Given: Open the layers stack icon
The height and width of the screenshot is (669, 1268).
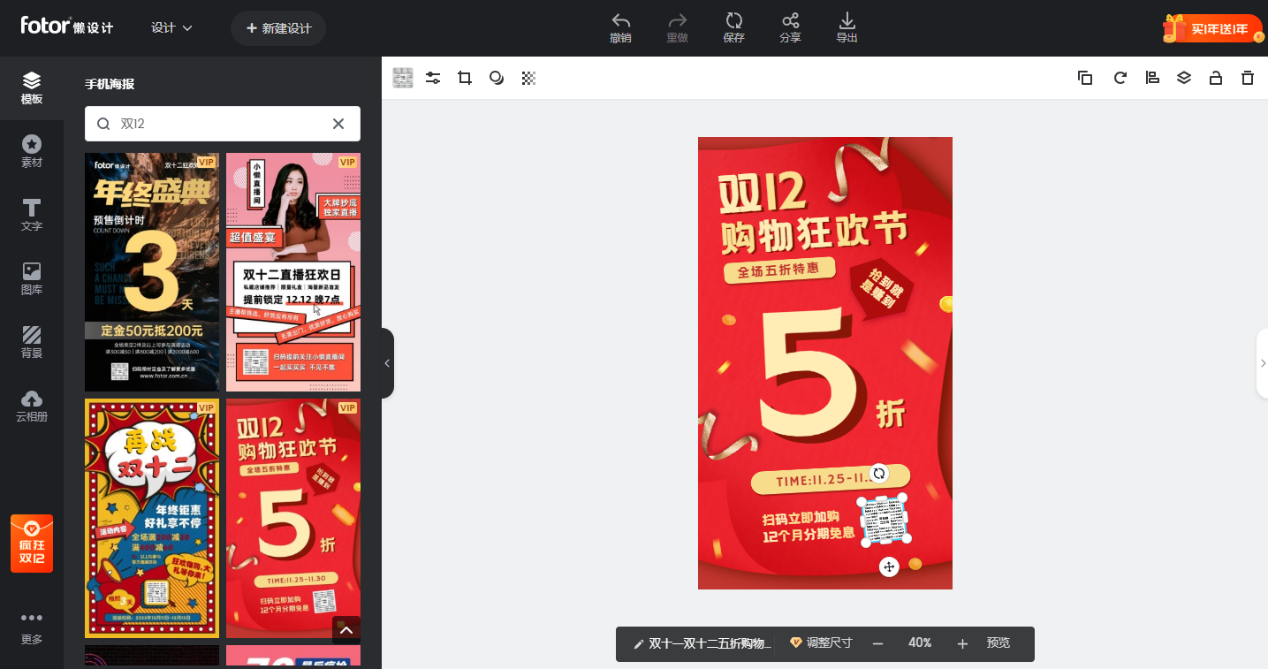Looking at the screenshot, I should coord(1184,78).
